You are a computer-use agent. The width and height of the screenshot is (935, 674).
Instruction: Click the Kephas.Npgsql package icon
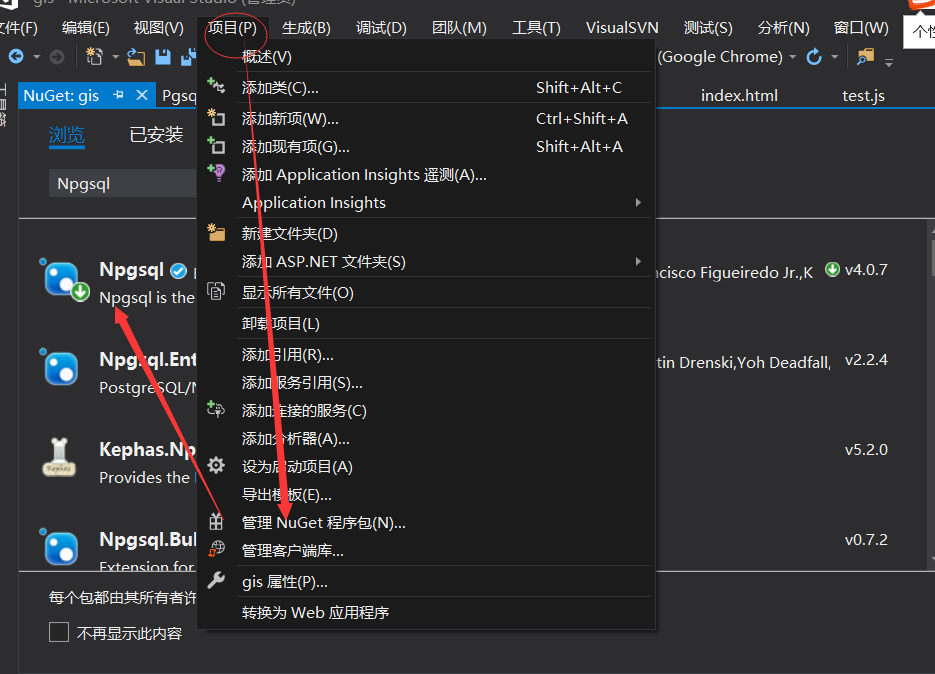point(60,457)
